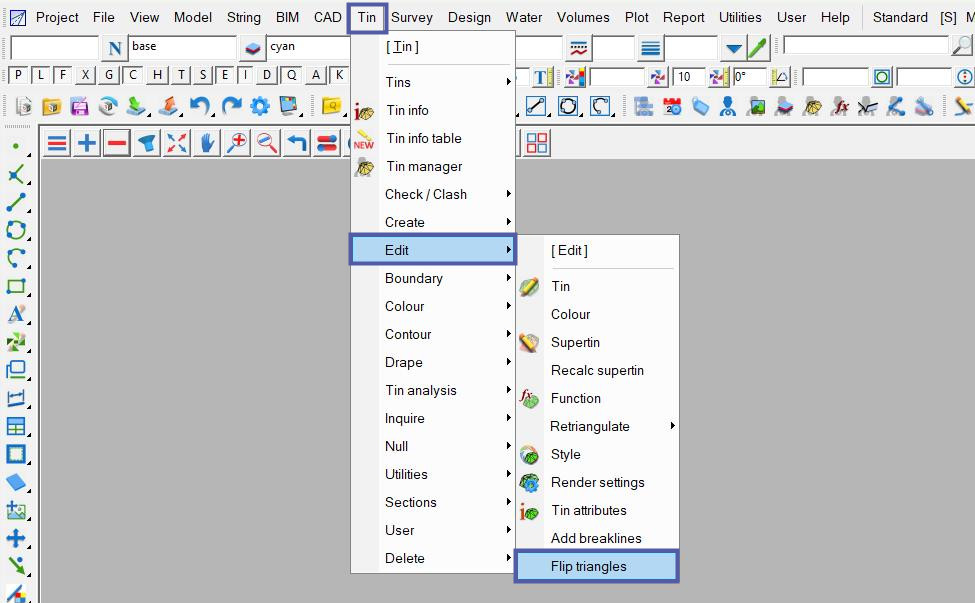Expand the Tin analysis submenu
Screen dimensions: 975x603
click(433, 390)
